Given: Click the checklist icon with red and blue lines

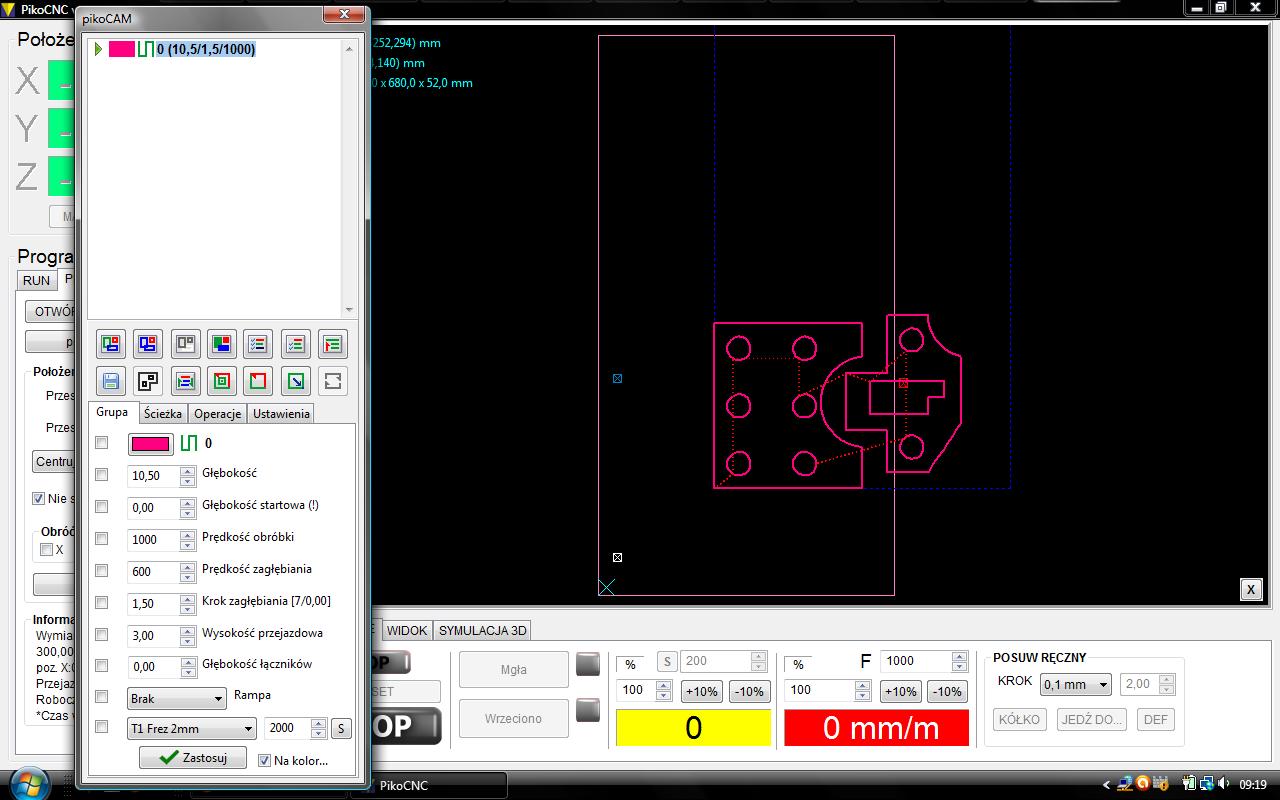Looking at the screenshot, I should (x=258, y=344).
